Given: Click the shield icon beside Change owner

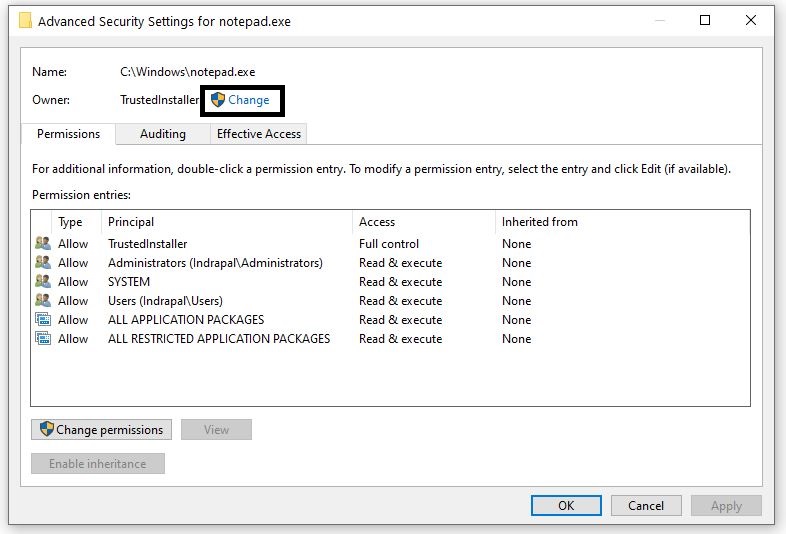Looking at the screenshot, I should [218, 100].
